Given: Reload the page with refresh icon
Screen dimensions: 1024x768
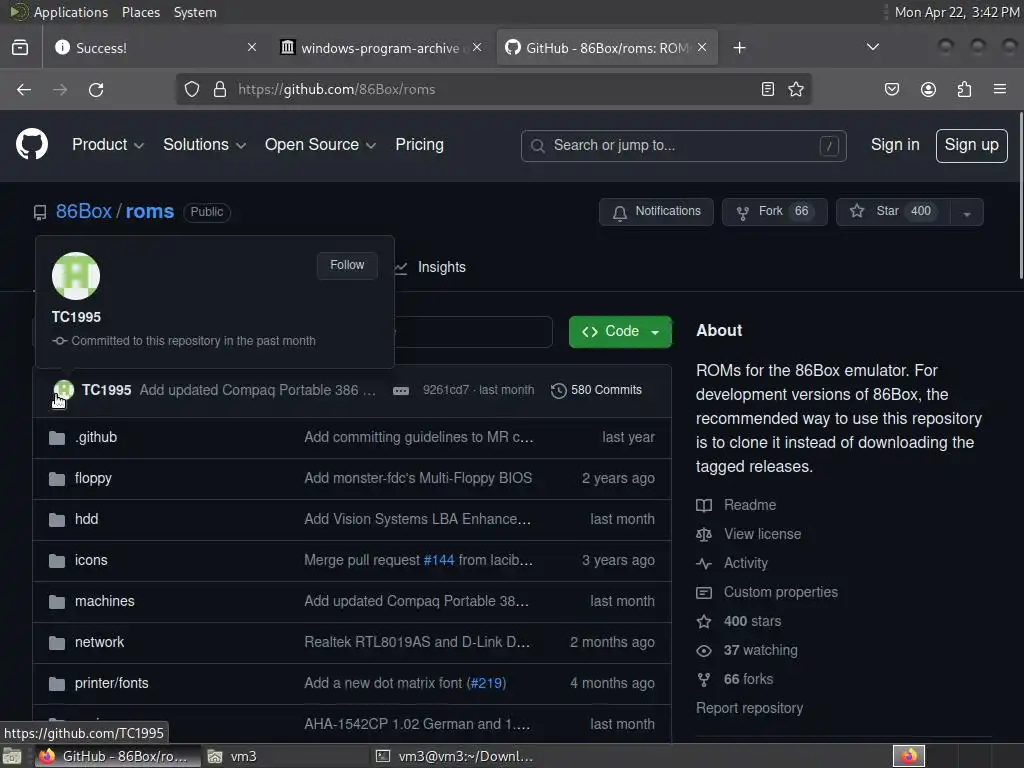Looking at the screenshot, I should pyautogui.click(x=96, y=89).
